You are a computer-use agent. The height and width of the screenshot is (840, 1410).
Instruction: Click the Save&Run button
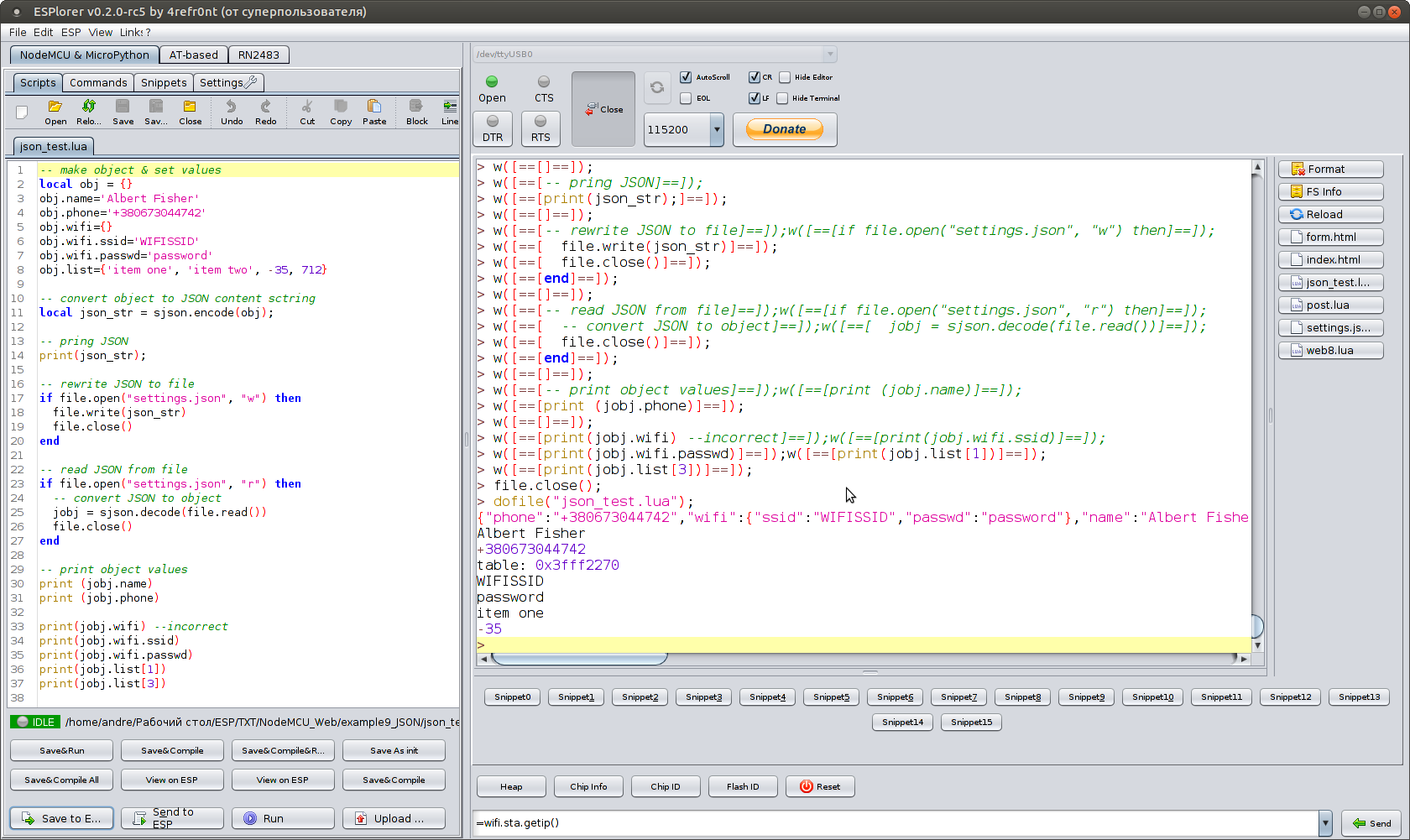point(62,750)
